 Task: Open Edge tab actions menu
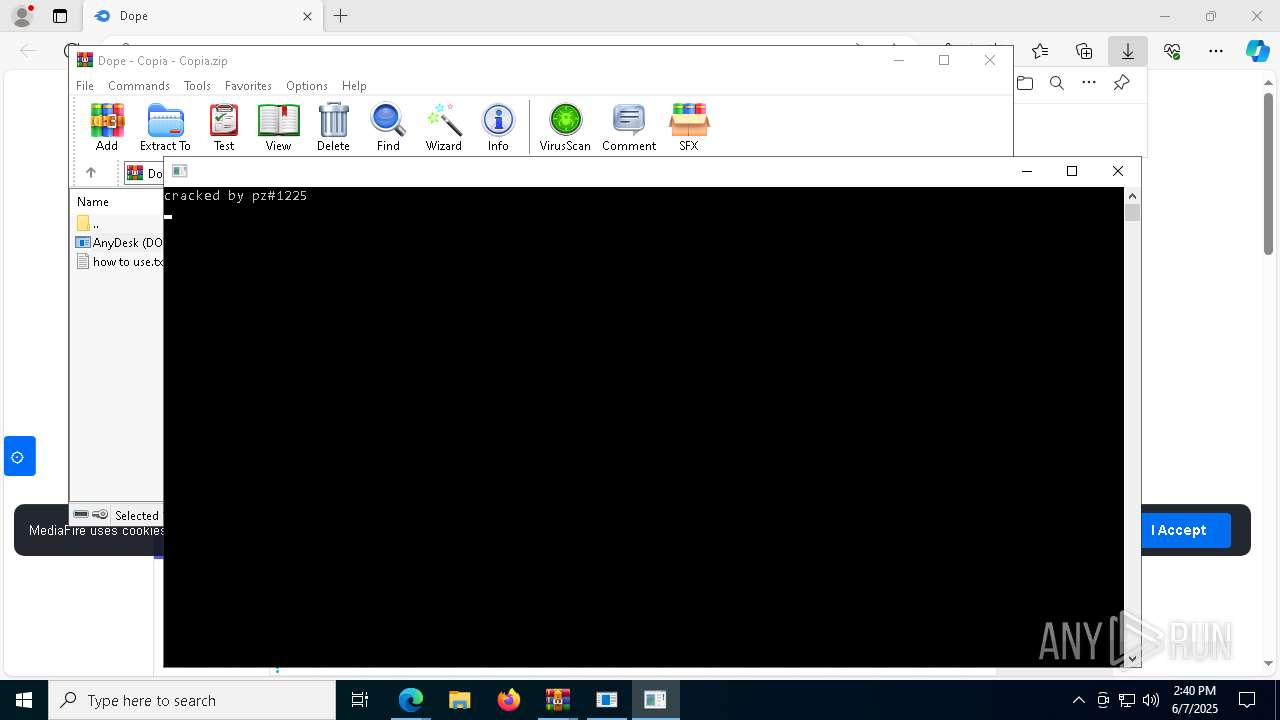tap(60, 16)
